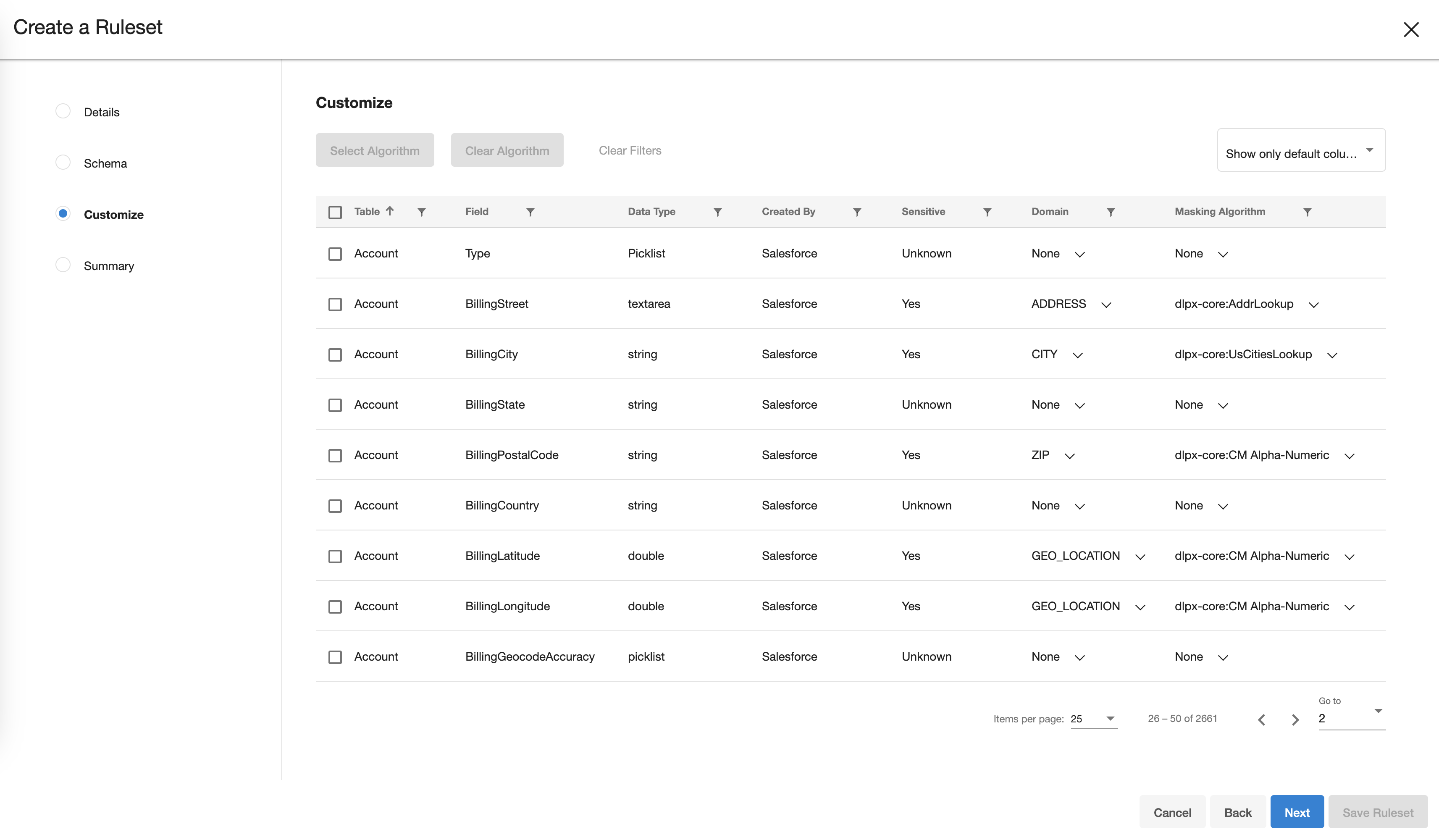1439x840 pixels.
Task: Click the Domain column filter icon
Action: pos(1111,212)
